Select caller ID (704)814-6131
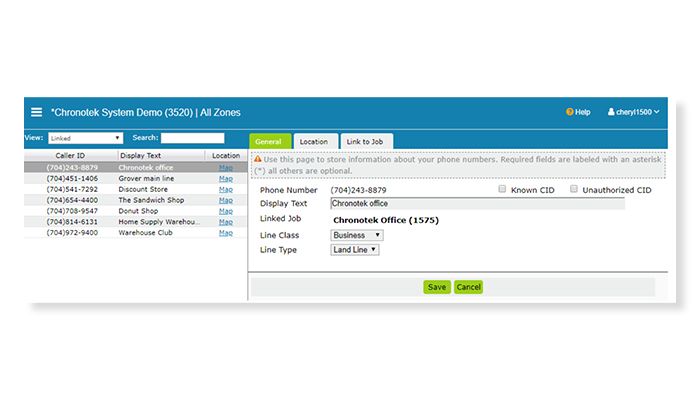The height and width of the screenshot is (400, 700). coord(72,221)
